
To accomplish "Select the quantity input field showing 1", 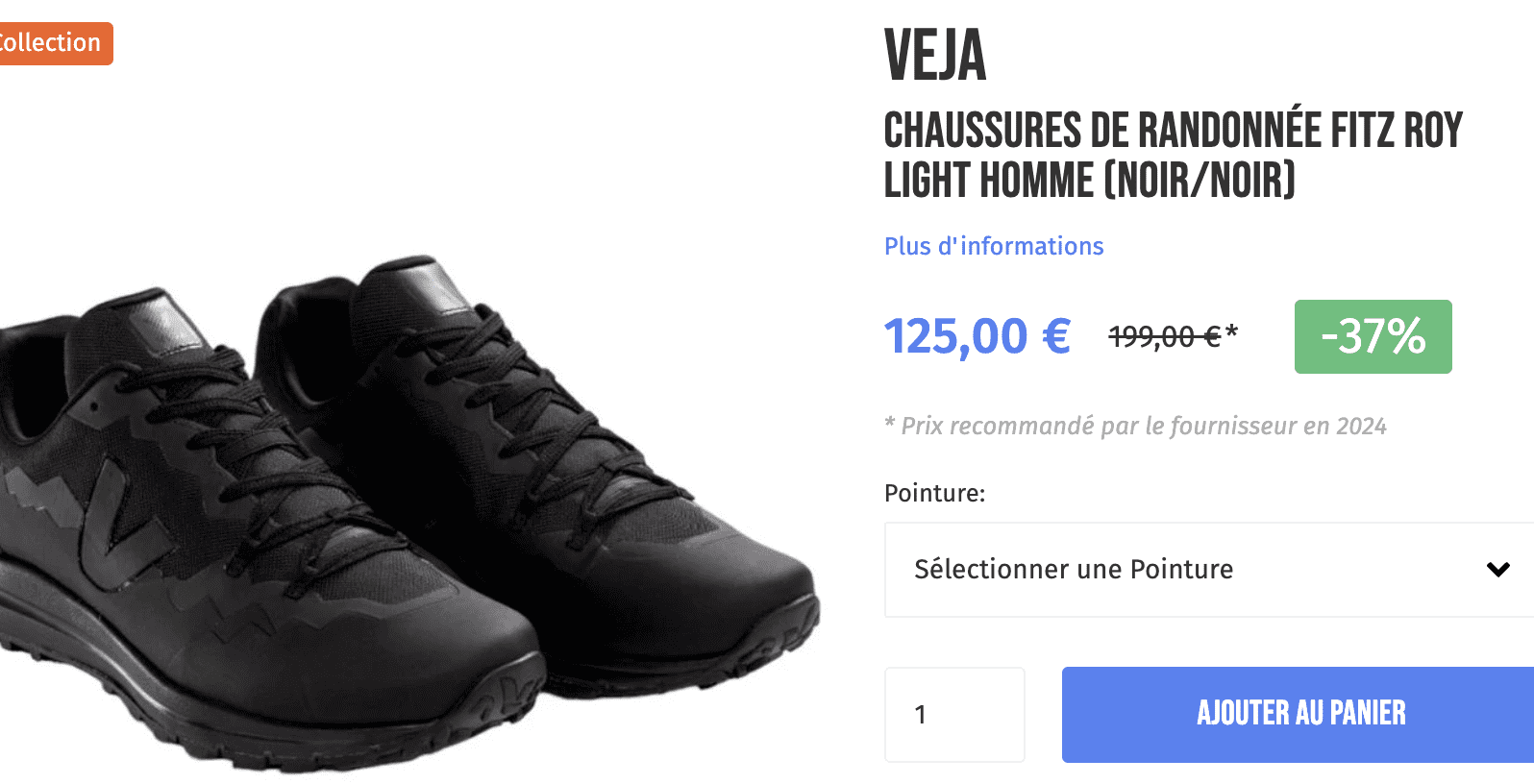I will click(954, 714).
